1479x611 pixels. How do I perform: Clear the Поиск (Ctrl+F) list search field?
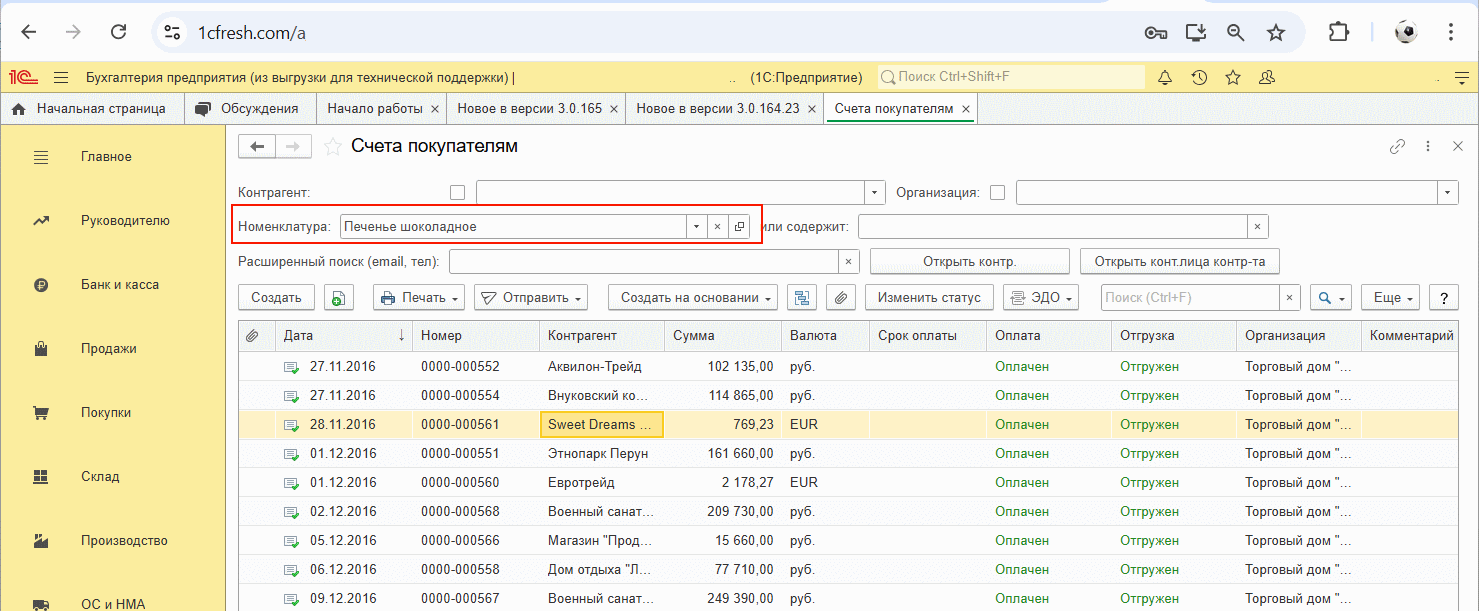tap(1290, 297)
